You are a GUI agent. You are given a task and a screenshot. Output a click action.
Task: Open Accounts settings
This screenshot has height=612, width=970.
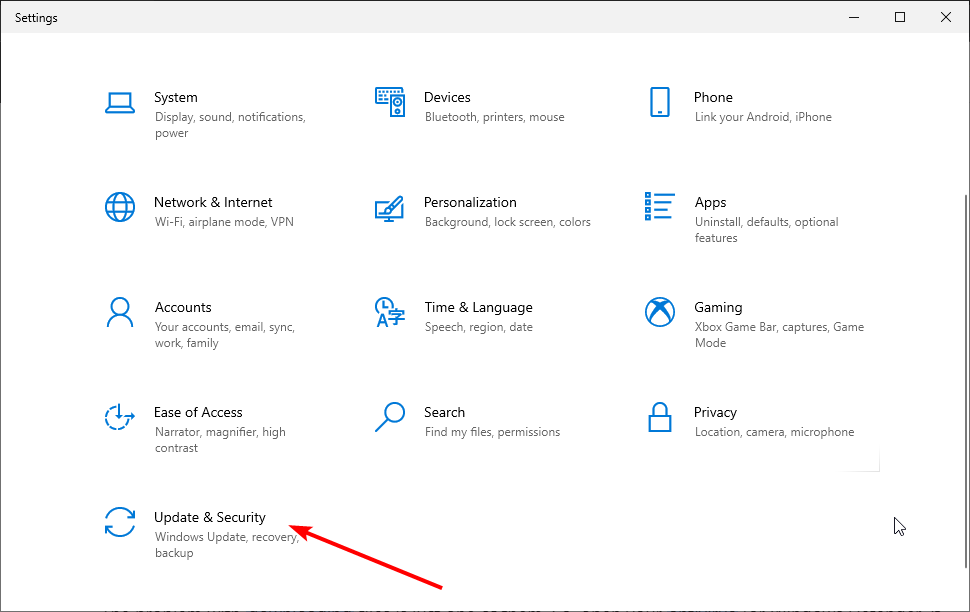click(x=183, y=307)
